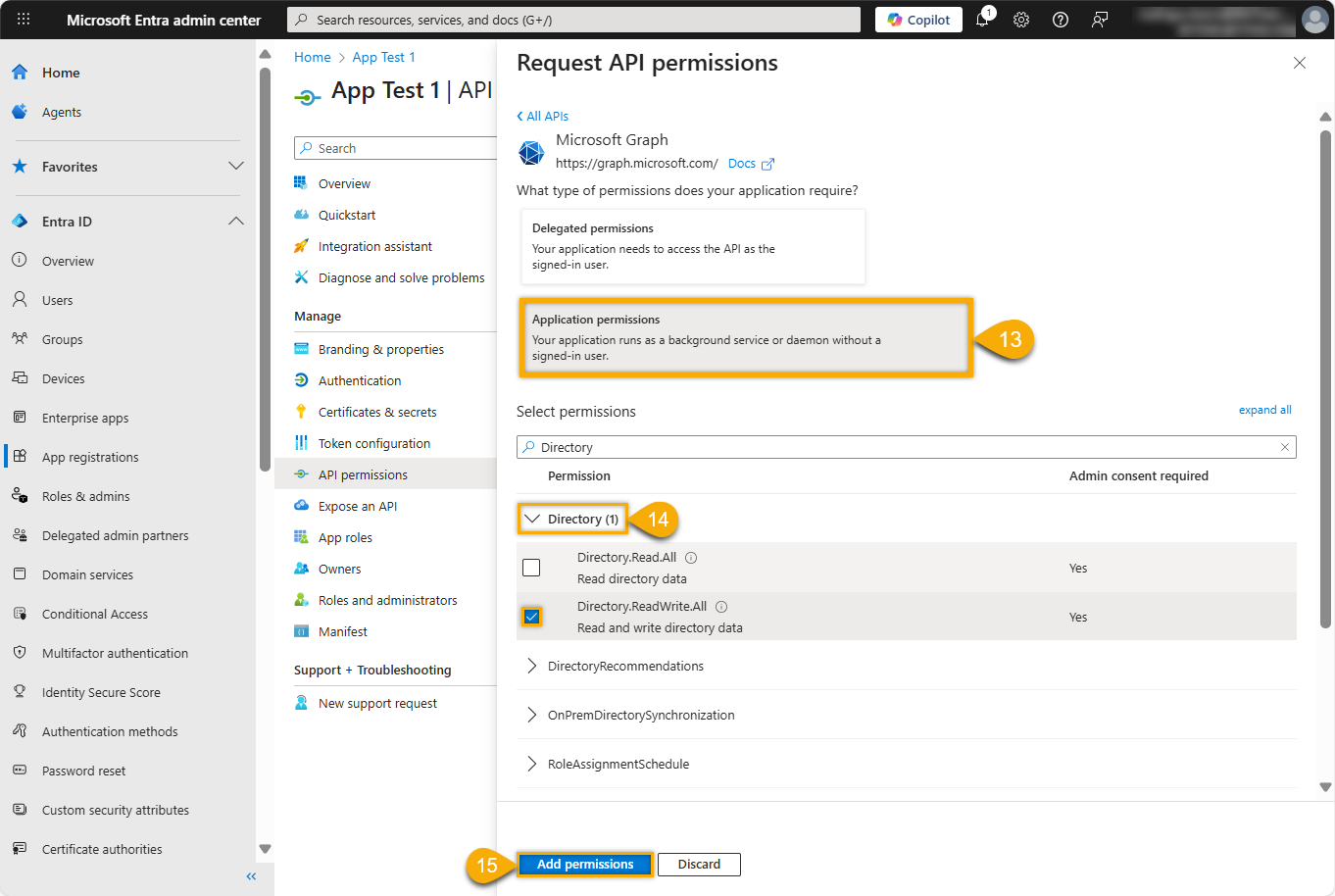
Task: Collapse the left navigation with double-chevron
Action: tap(251, 876)
